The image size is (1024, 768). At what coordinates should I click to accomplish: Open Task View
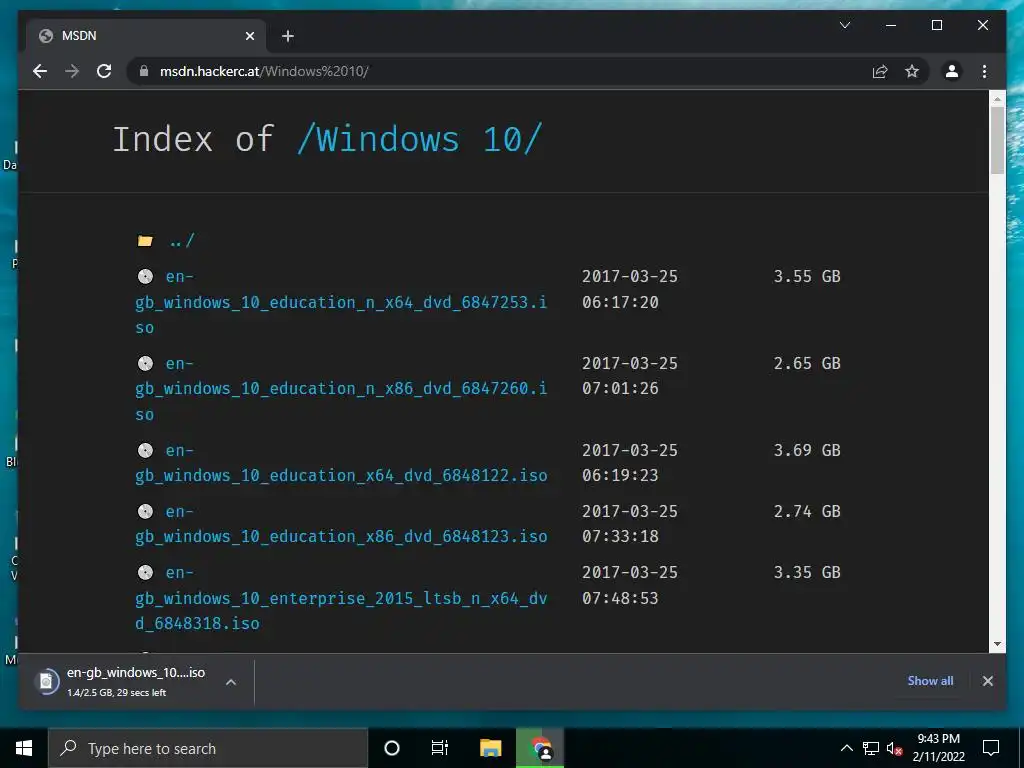(440, 748)
